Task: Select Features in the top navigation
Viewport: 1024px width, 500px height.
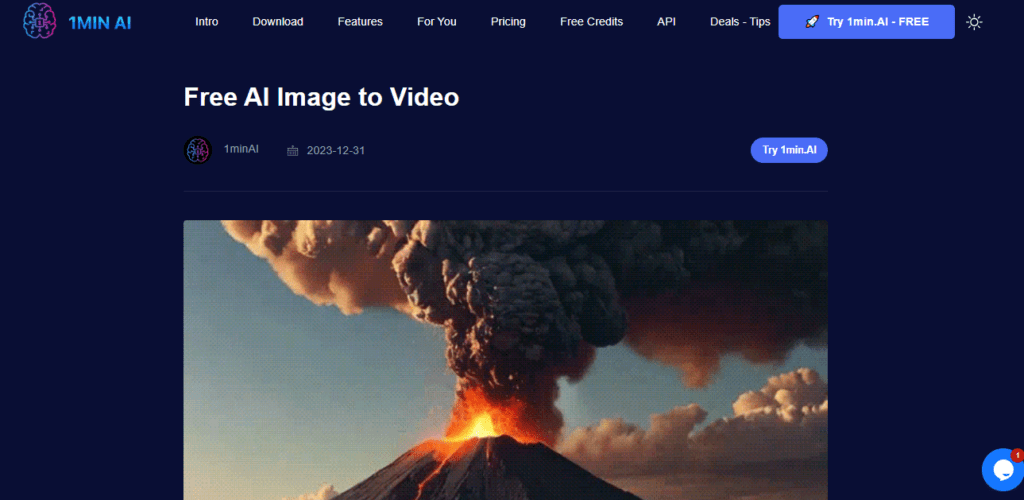Action: pos(360,22)
